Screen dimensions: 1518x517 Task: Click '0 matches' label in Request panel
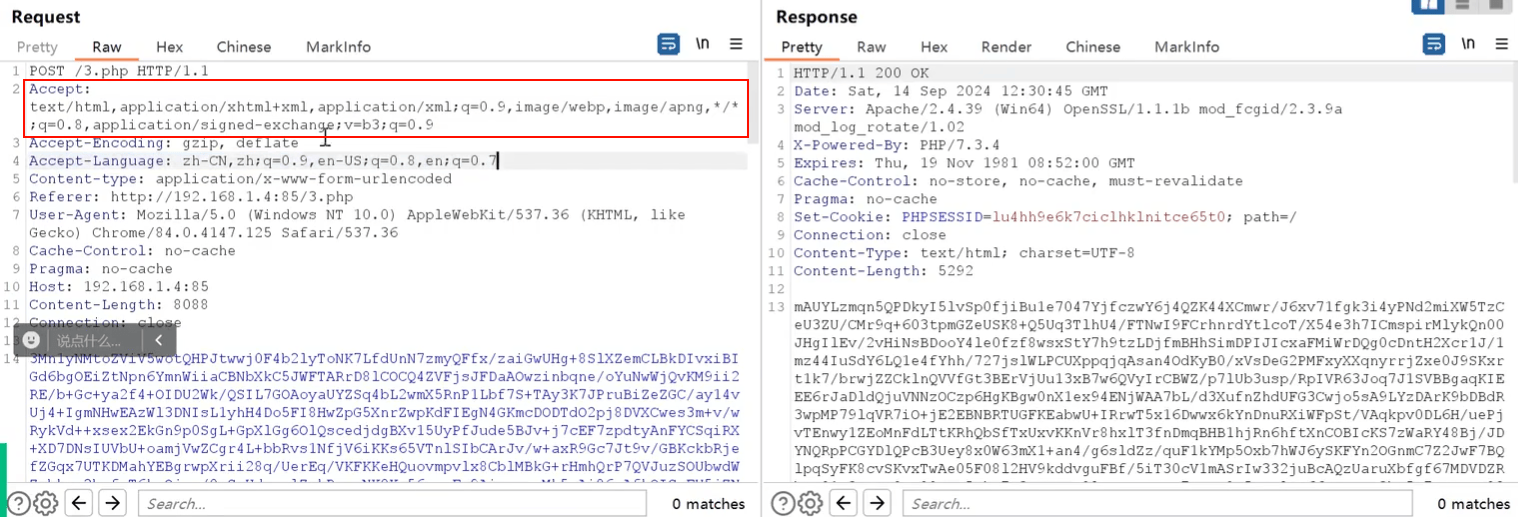tap(709, 504)
